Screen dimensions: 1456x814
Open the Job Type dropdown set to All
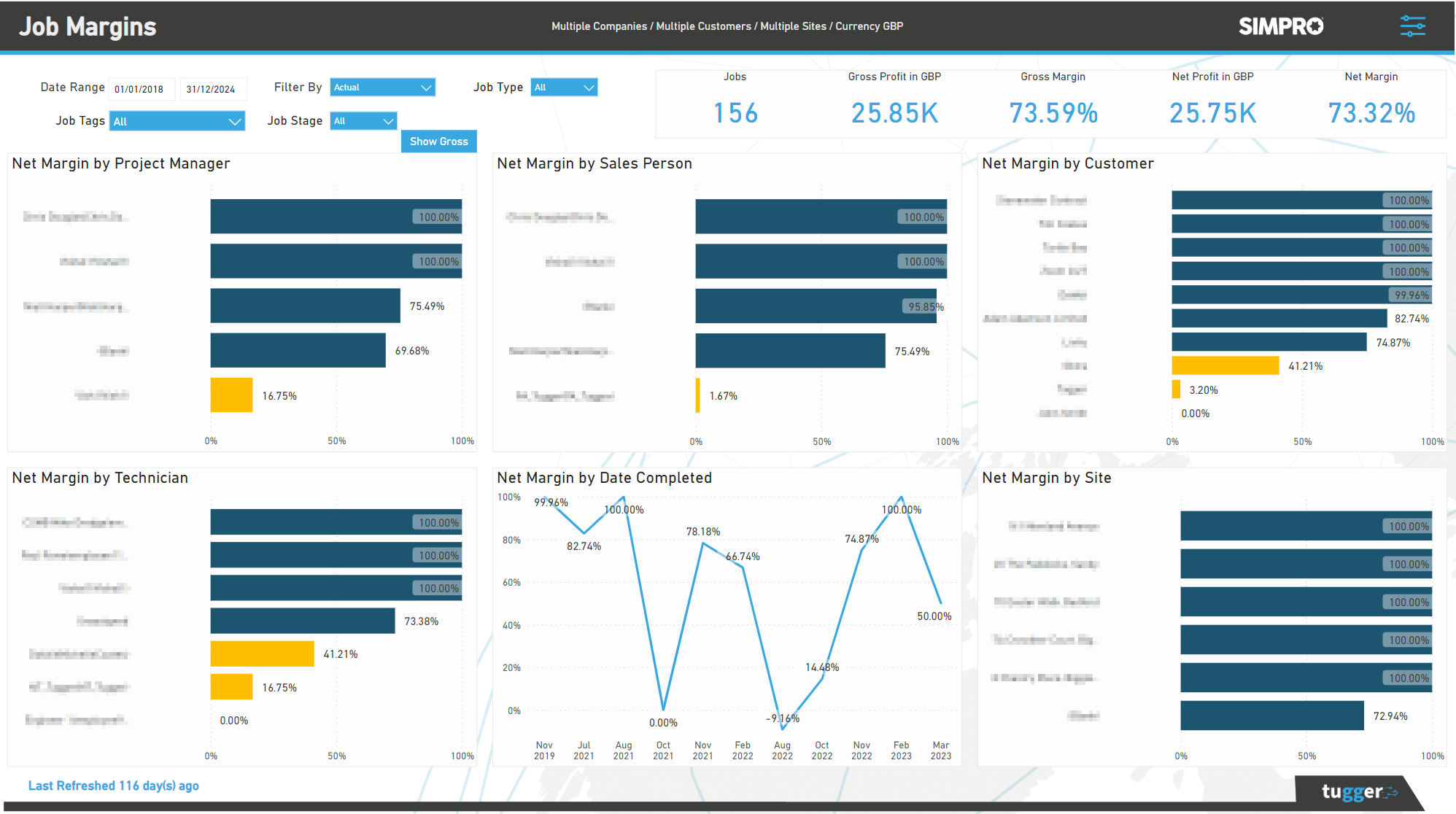pos(564,87)
